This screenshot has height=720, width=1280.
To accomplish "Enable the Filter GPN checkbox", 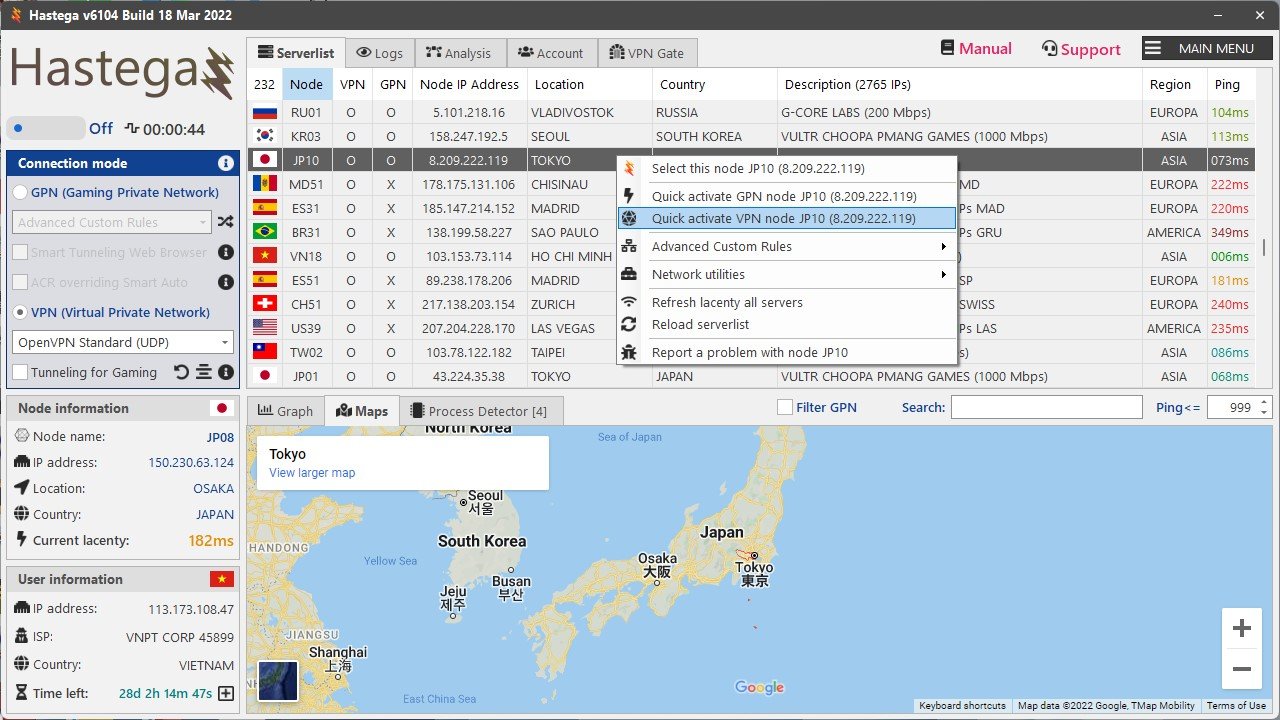I will [785, 407].
